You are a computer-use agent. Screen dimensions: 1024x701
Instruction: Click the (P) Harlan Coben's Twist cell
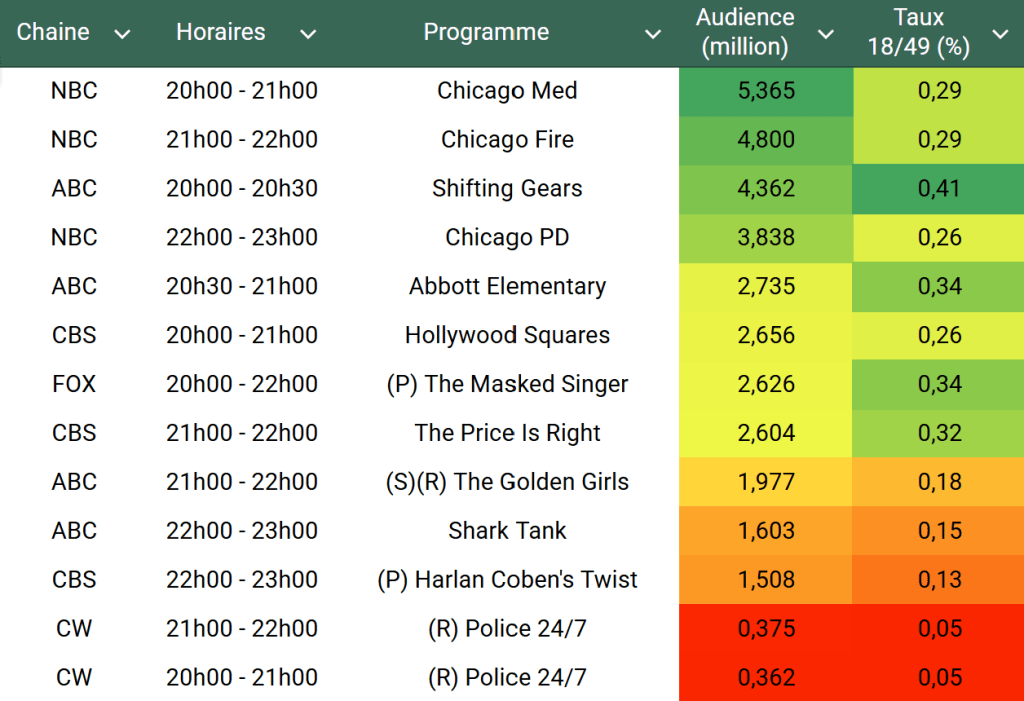click(507, 579)
